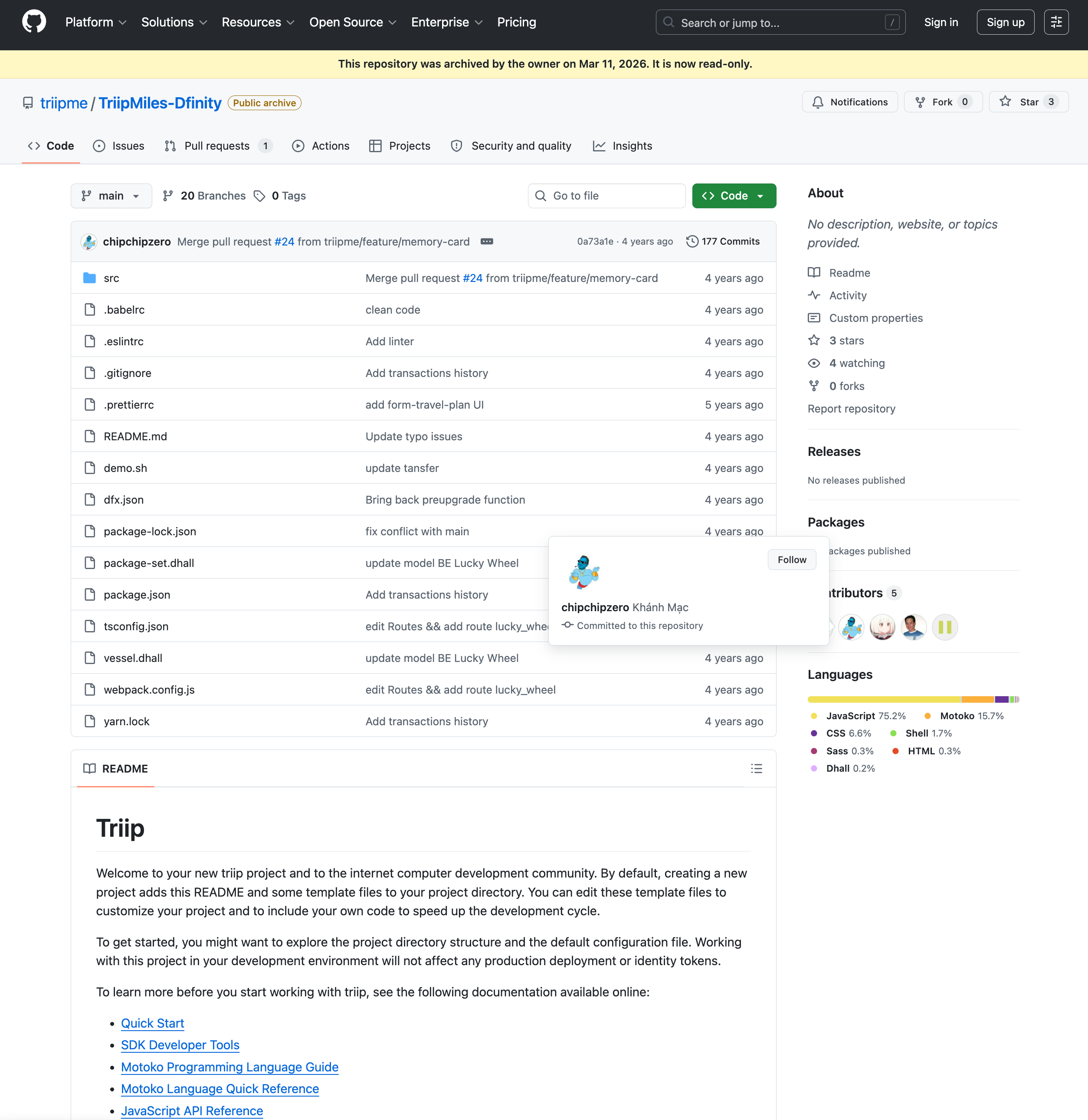This screenshot has width=1088, height=1120.
Task: Open the Motoko Programming Language Guide link
Action: tap(230, 1068)
